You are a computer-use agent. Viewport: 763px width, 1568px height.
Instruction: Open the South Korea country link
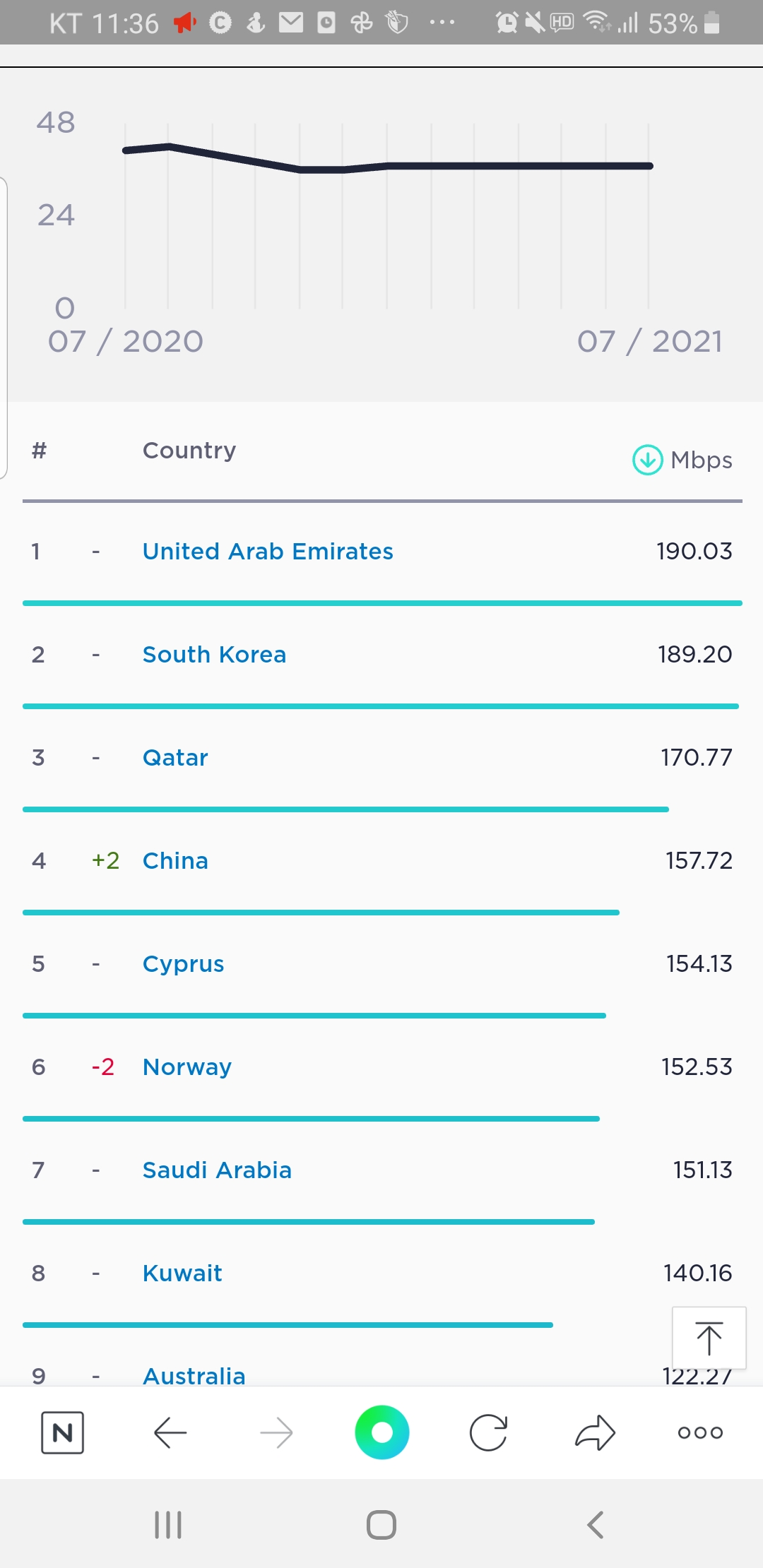click(x=214, y=655)
